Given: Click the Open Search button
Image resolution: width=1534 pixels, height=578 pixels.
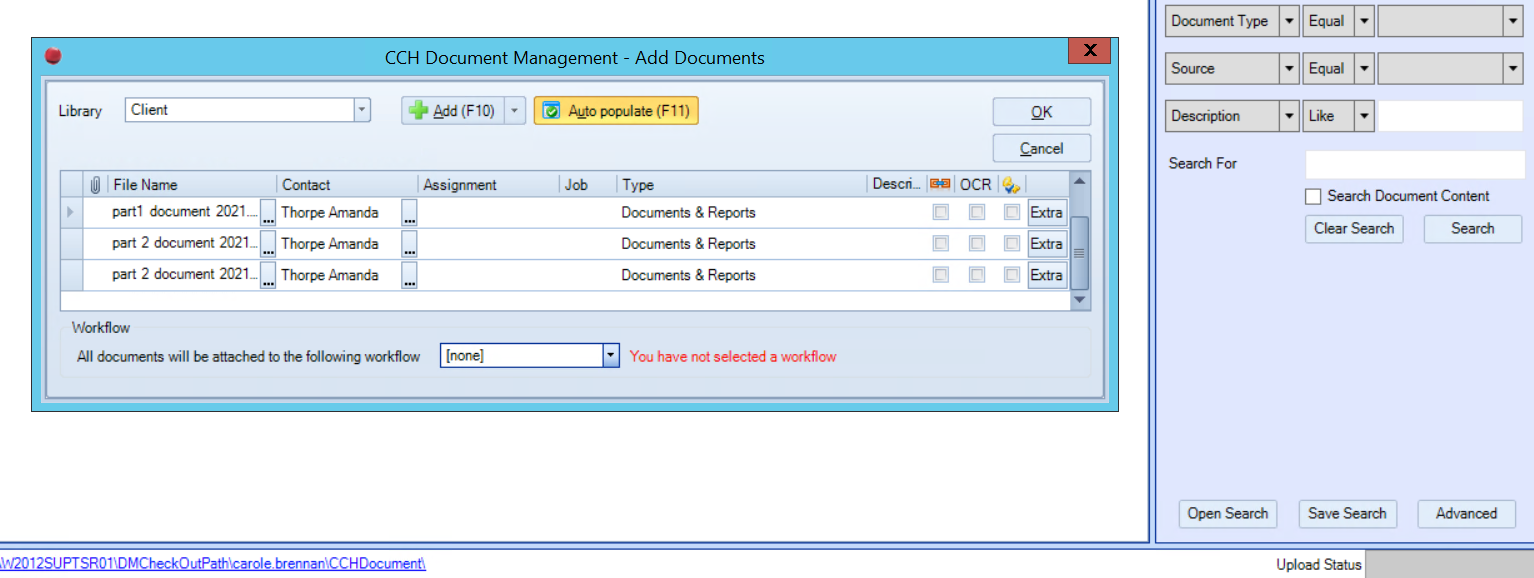Looking at the screenshot, I should pos(1228,514).
